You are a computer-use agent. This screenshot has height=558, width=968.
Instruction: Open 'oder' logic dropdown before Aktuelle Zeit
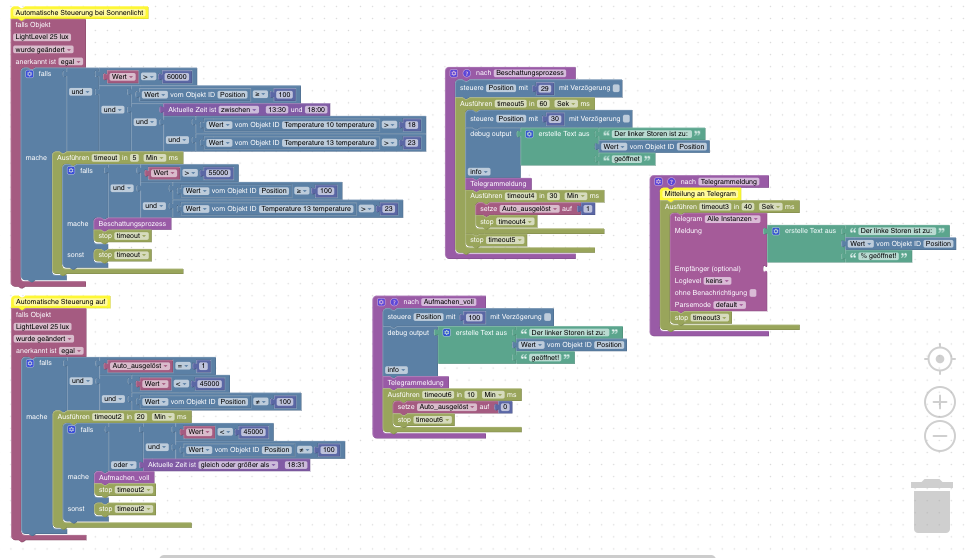coord(123,465)
